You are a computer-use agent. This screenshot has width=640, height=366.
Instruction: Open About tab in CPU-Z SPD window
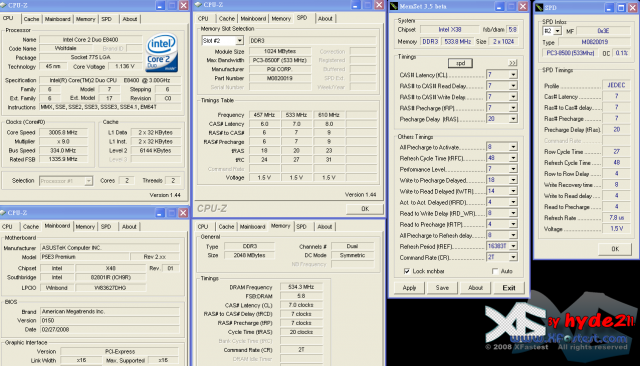(x=325, y=18)
